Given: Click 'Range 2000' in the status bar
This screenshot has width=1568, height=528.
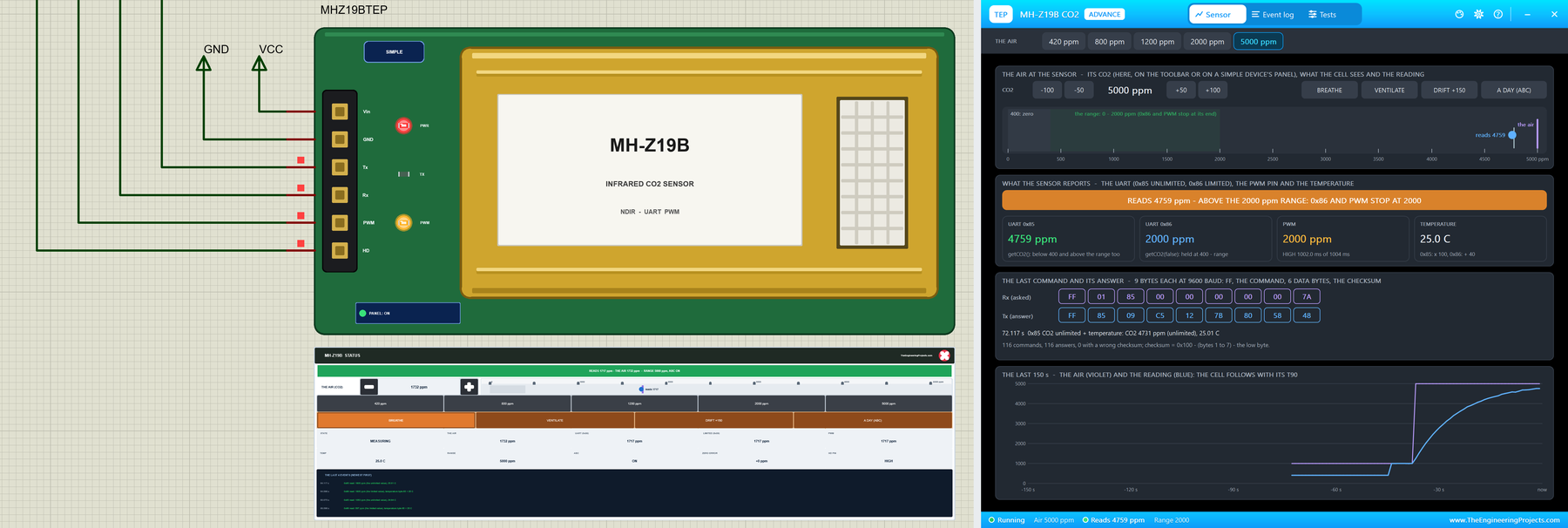Looking at the screenshot, I should (x=1172, y=520).
